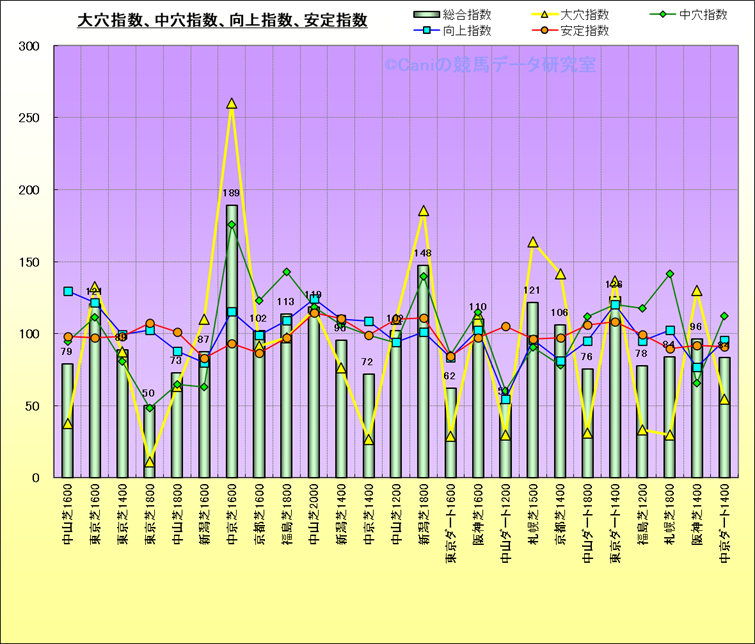Click the 中山芝1600 x-axis label
This screenshot has height=644, width=755.
(x=68, y=525)
